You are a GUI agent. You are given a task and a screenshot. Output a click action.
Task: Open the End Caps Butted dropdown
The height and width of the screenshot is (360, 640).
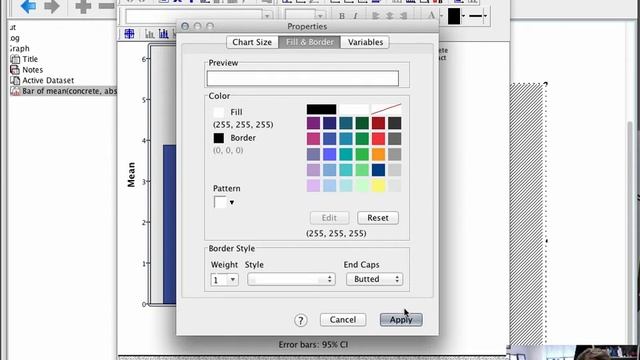click(374, 279)
